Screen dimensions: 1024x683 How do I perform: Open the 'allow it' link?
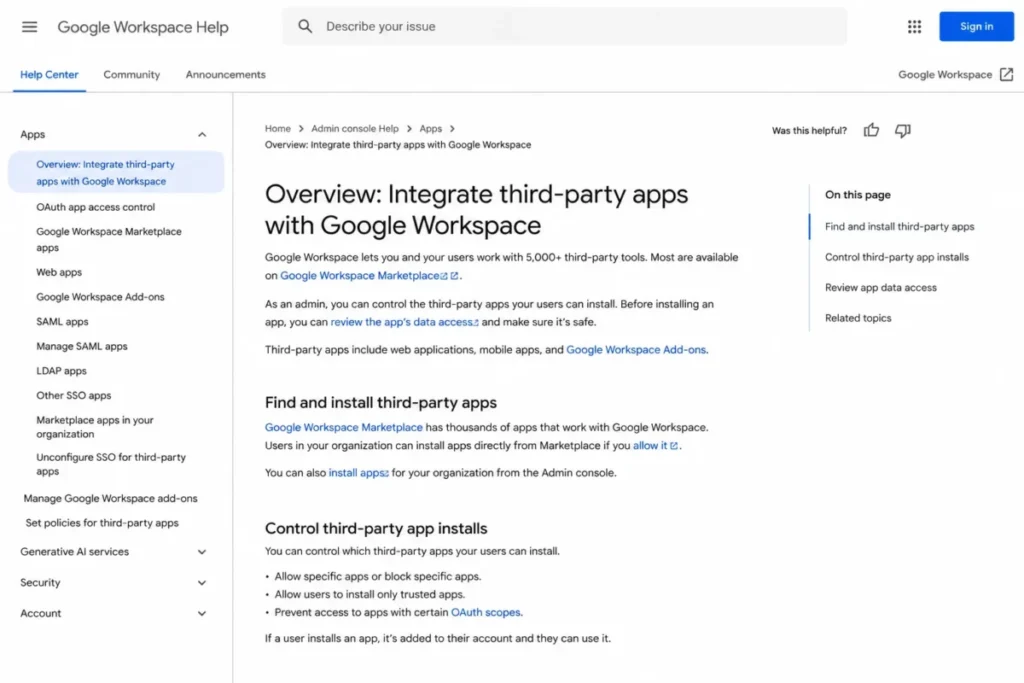tap(650, 445)
